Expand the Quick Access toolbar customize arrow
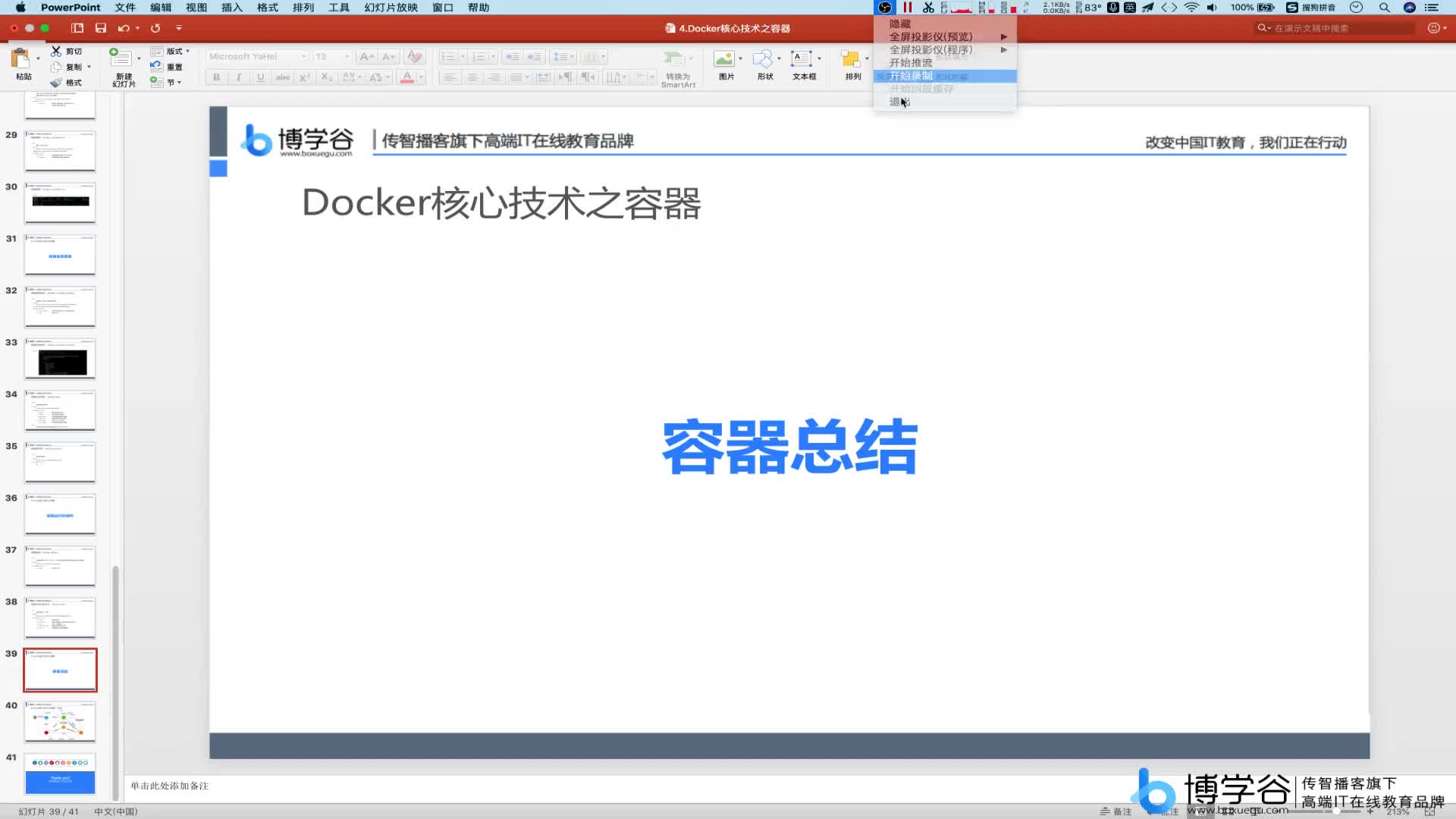The height and width of the screenshot is (819, 1456). pos(179,28)
